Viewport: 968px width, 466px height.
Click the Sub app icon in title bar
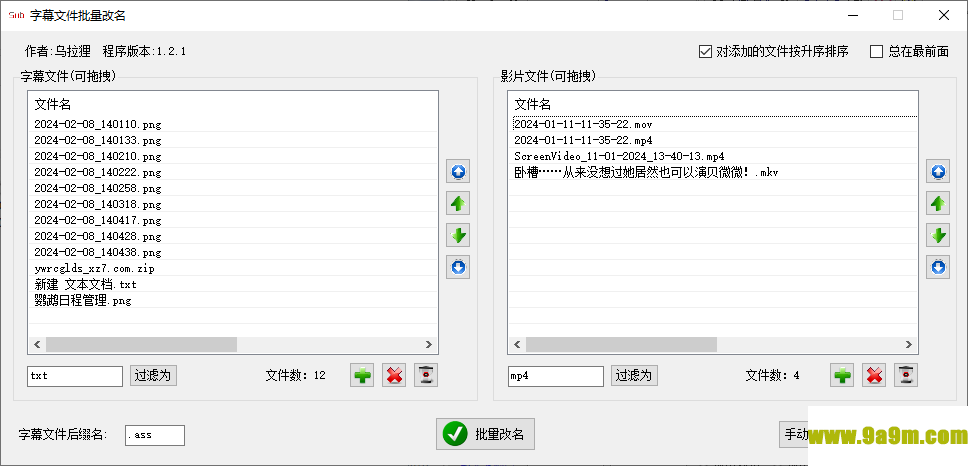point(17,15)
